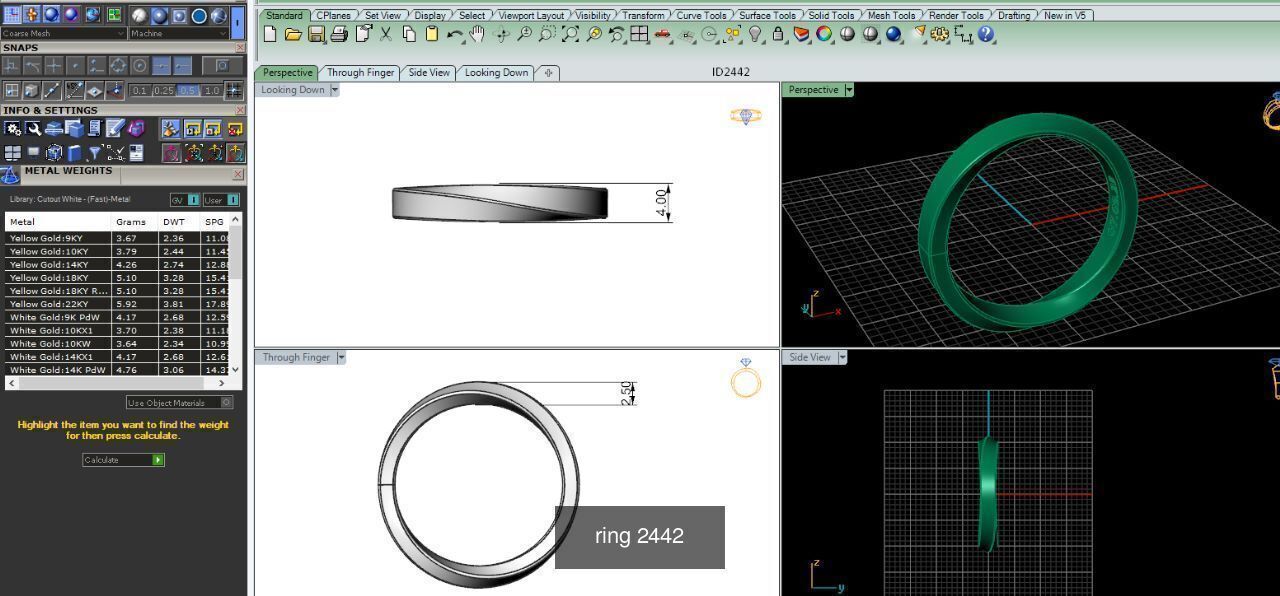Toggle the GV switch in Metal Weights
Screen dimensions: 1280x596
[185, 200]
